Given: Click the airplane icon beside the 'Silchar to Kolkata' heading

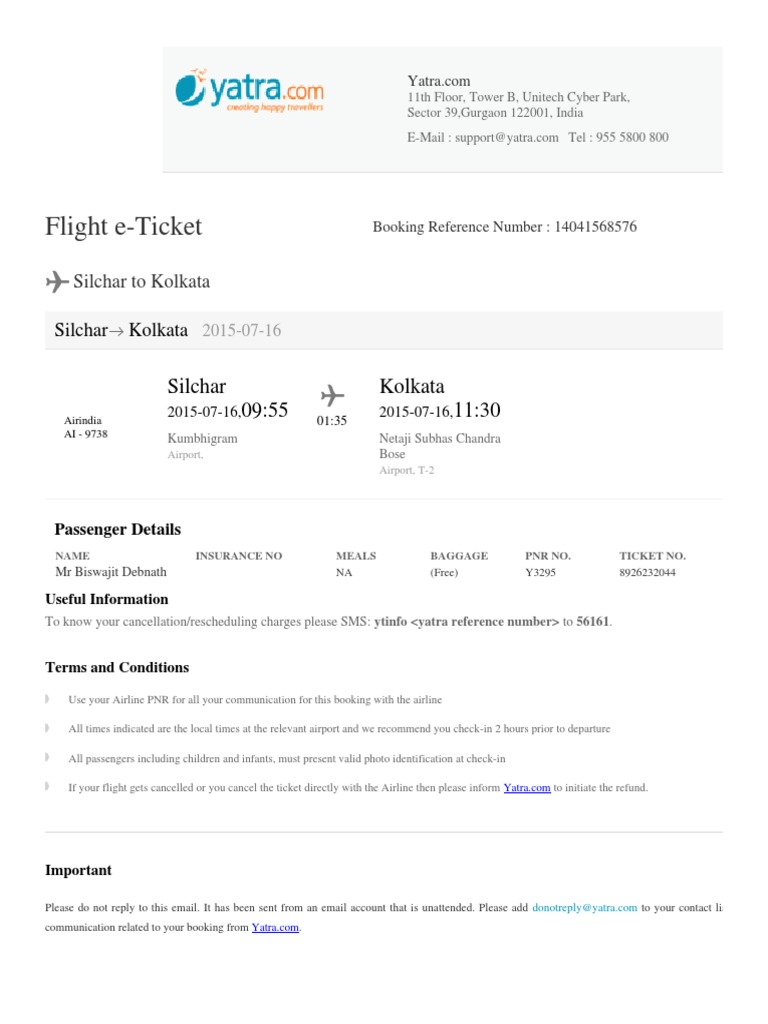Looking at the screenshot, I should pyautogui.click(x=57, y=282).
